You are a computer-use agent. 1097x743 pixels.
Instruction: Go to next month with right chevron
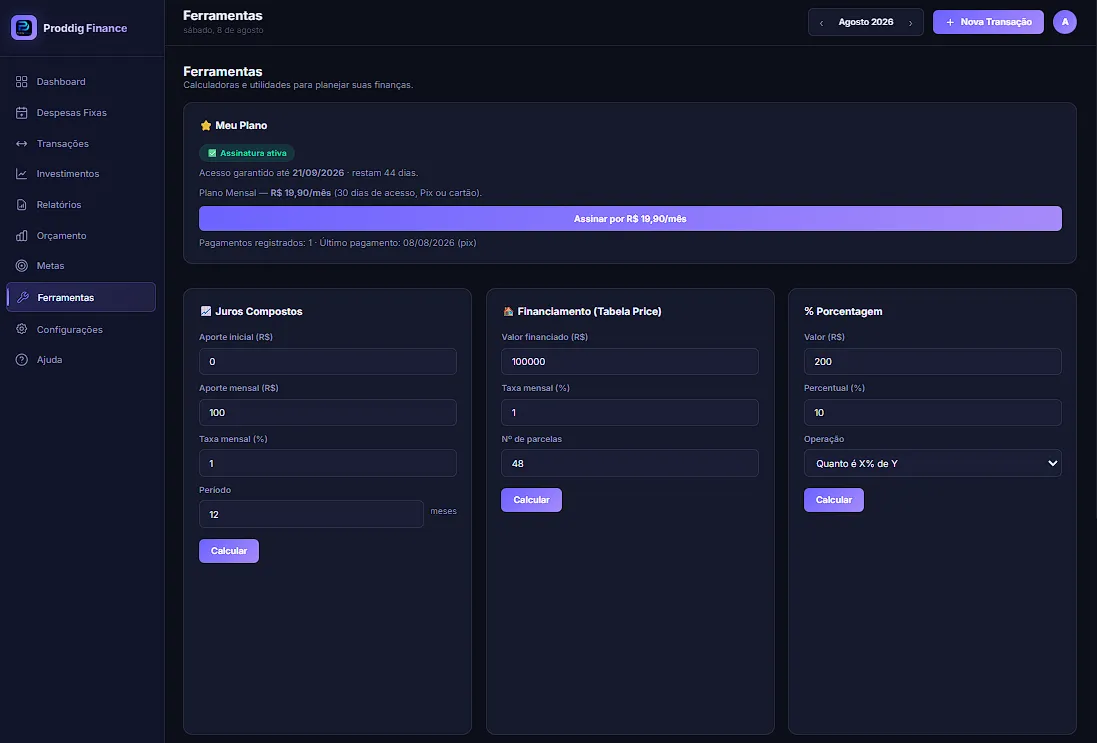pos(910,23)
